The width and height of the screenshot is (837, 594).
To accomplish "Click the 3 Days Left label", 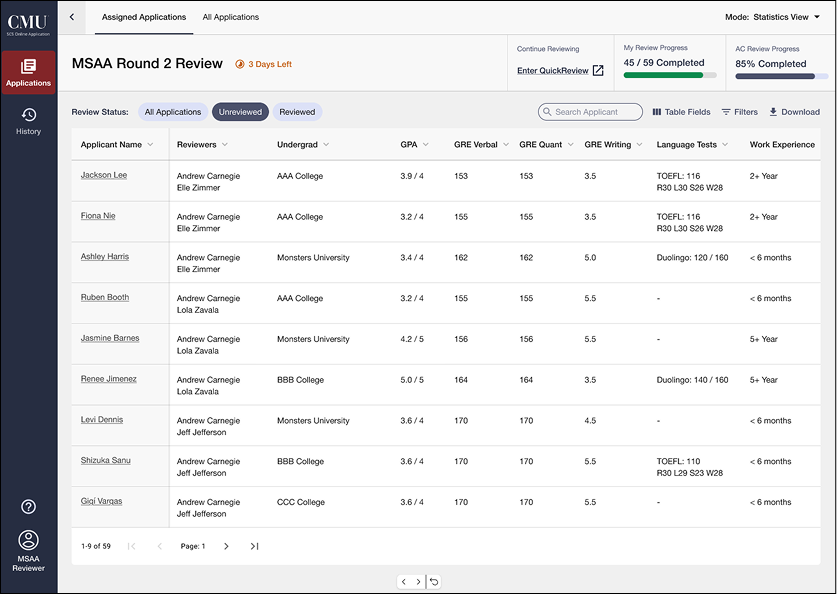I will [x=270, y=64].
